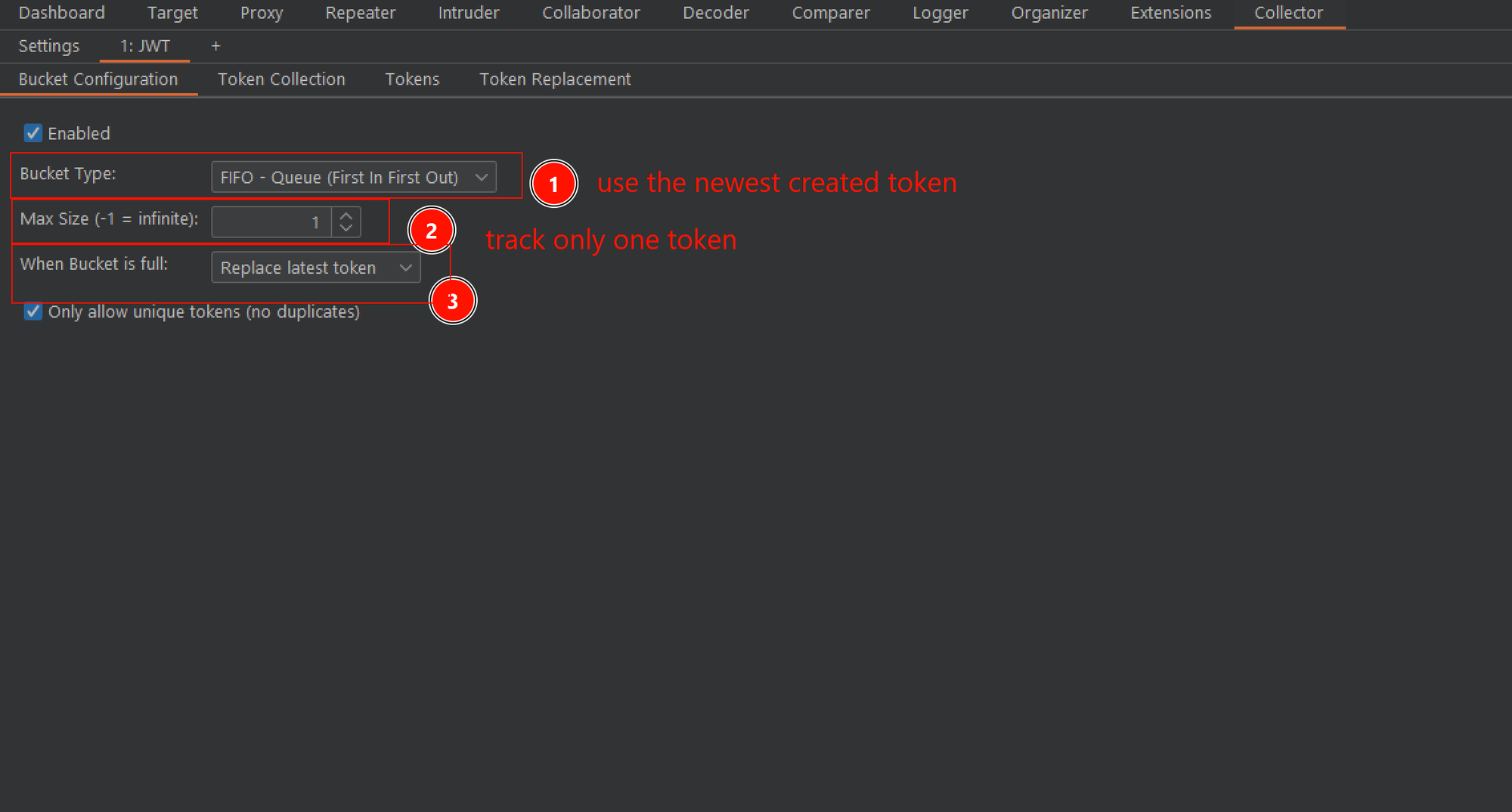Open the Decoder tab
The image size is (1512, 812).
(716, 13)
